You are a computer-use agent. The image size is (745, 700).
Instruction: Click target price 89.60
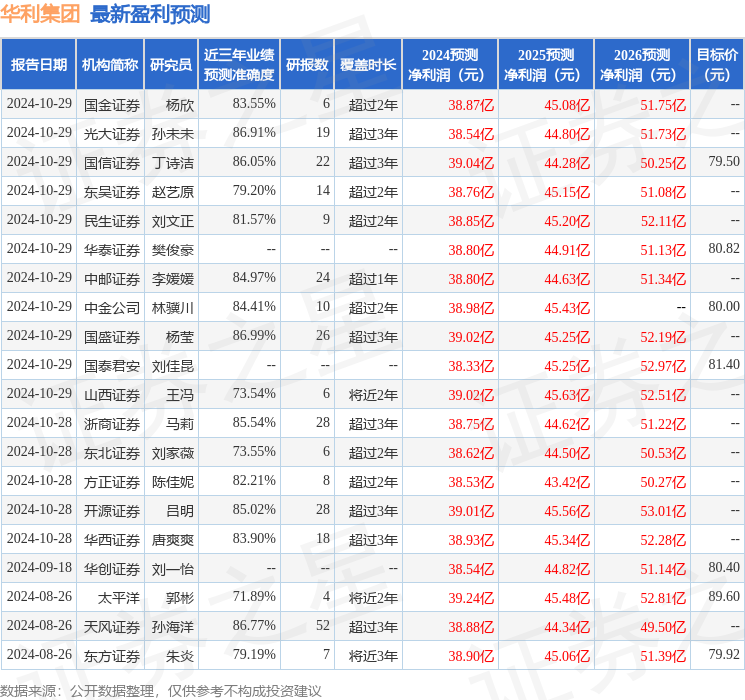point(724,596)
